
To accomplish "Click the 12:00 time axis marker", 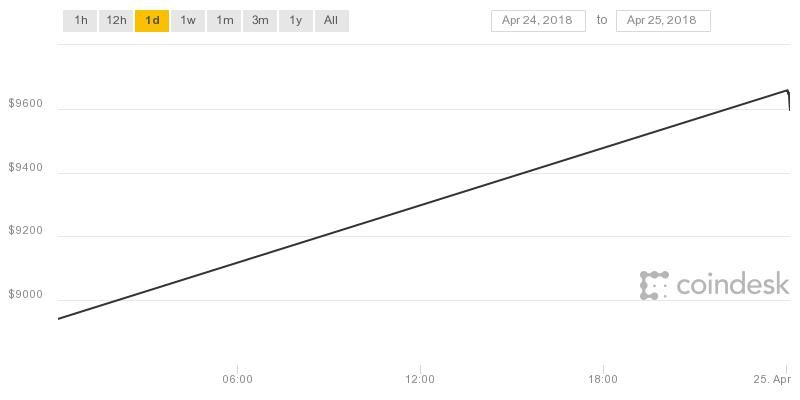I will pos(420,379).
